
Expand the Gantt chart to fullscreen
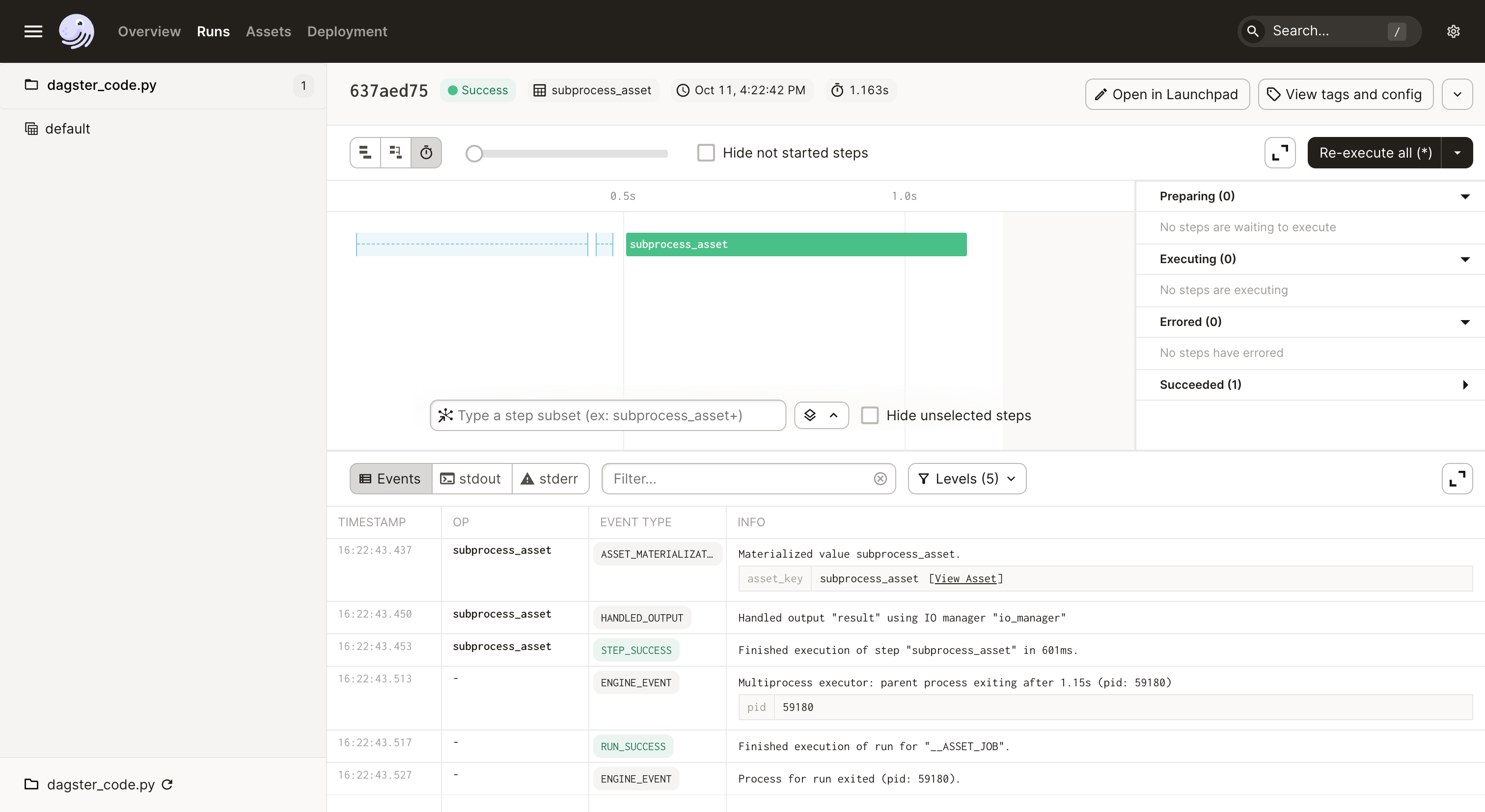point(1279,152)
